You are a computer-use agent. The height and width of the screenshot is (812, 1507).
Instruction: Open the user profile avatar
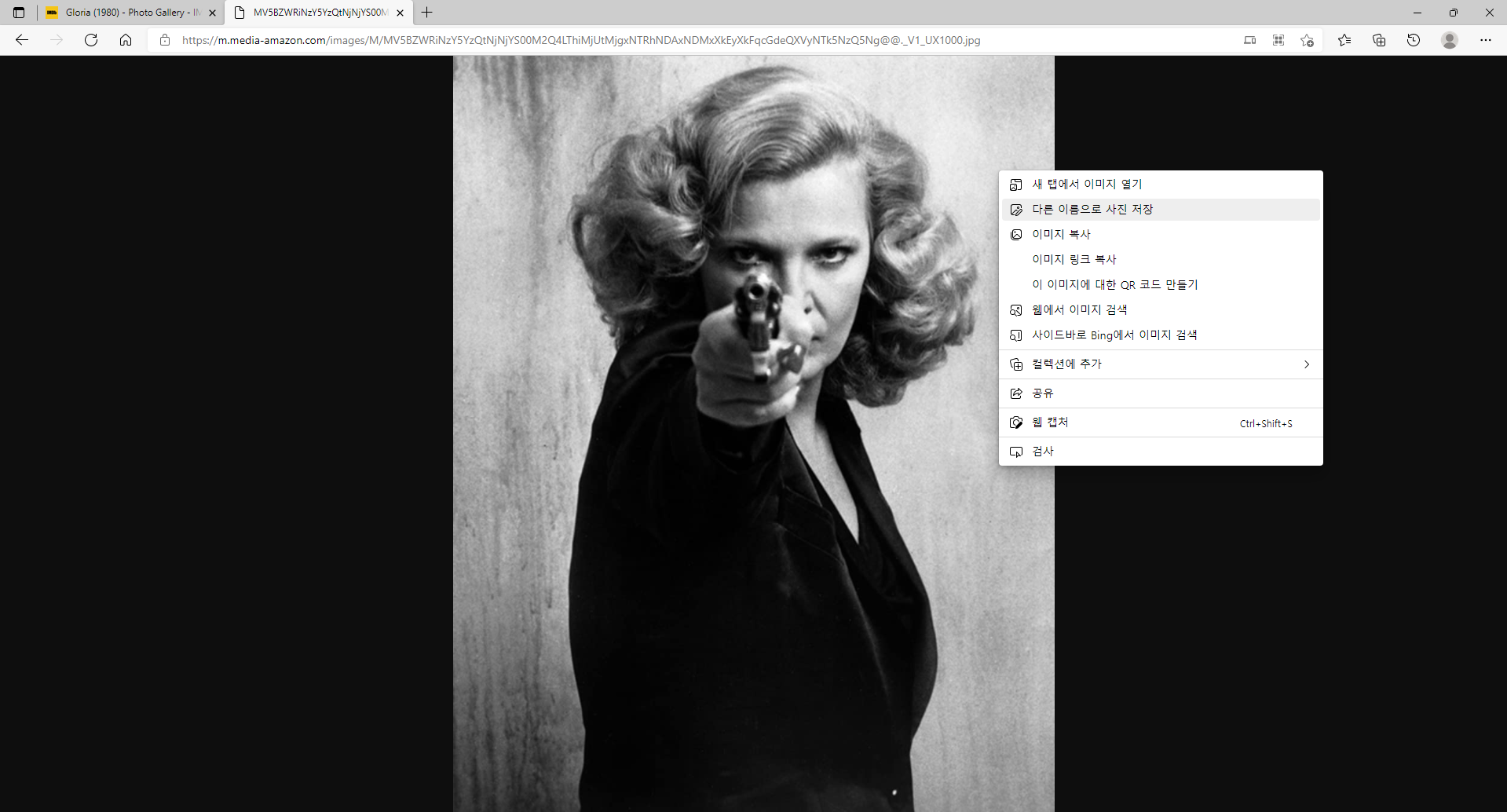pos(1450,40)
